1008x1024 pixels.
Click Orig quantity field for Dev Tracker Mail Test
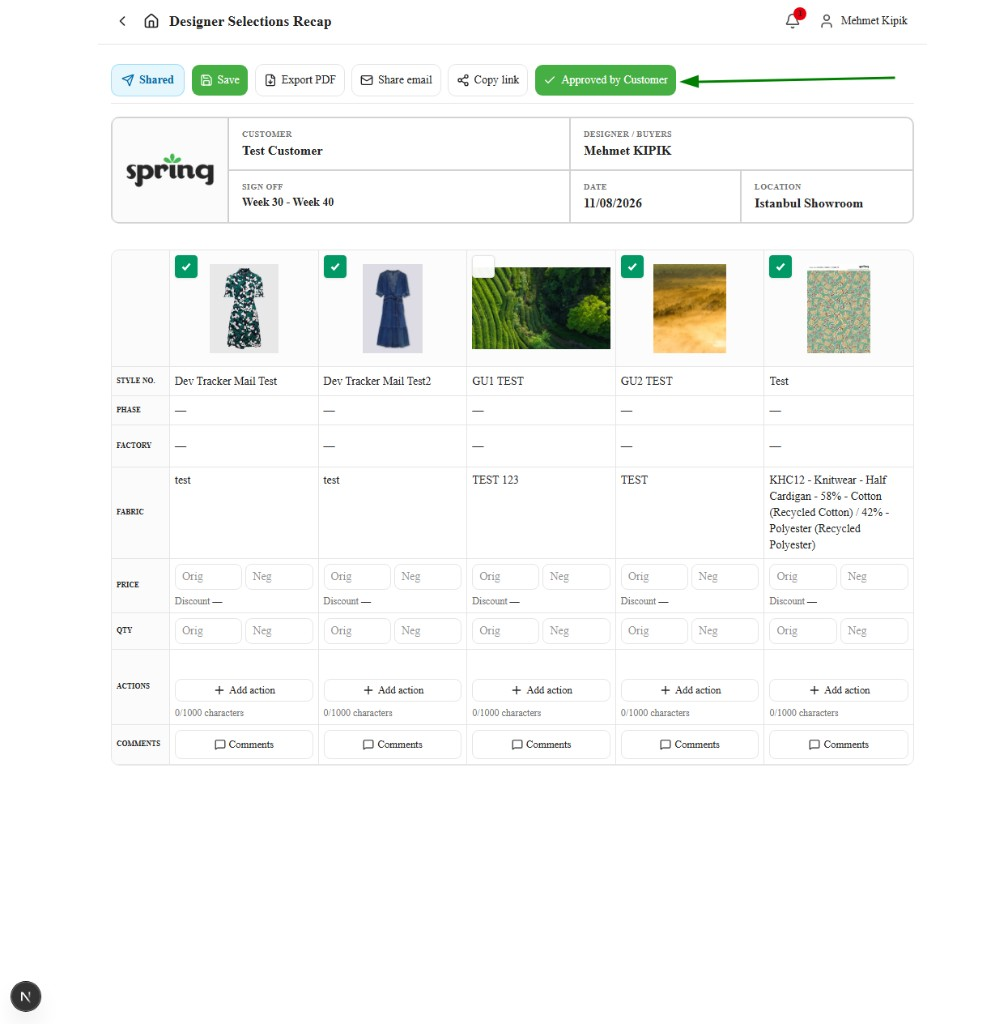pyautogui.click(x=208, y=631)
